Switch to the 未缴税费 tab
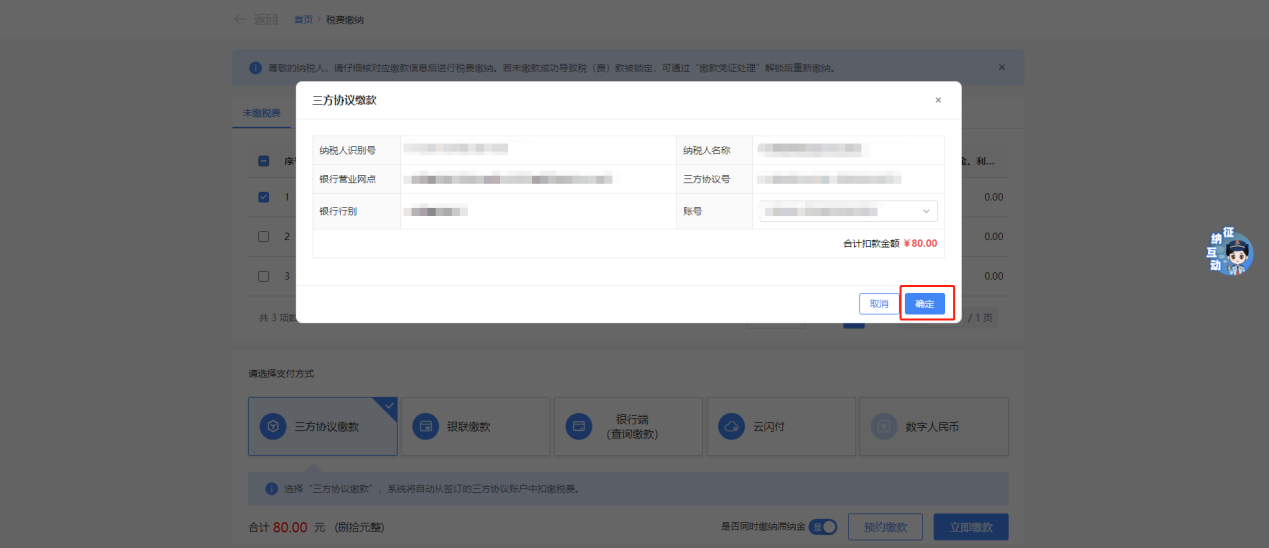Viewport: 1269px width, 548px height. 261,114
